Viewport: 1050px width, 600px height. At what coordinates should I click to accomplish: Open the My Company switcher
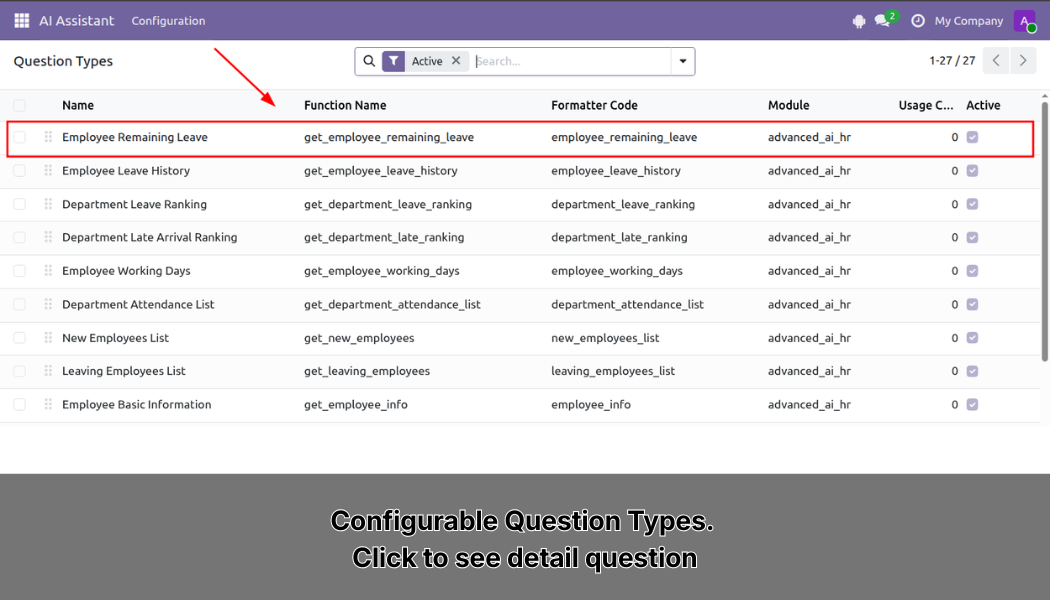(968, 21)
